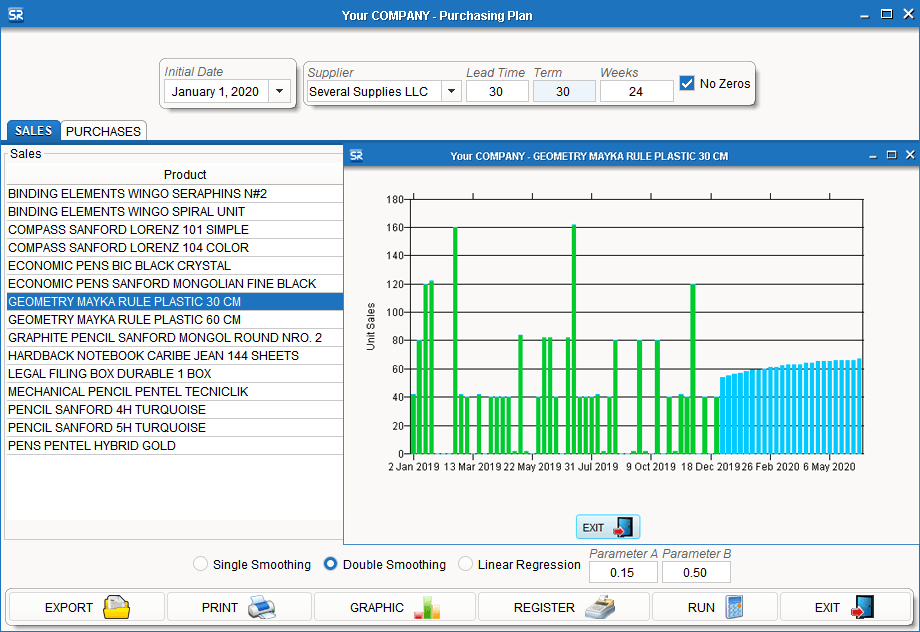
Task: Minimize the GEOMETRY MAYKA chart window
Action: tap(873, 156)
